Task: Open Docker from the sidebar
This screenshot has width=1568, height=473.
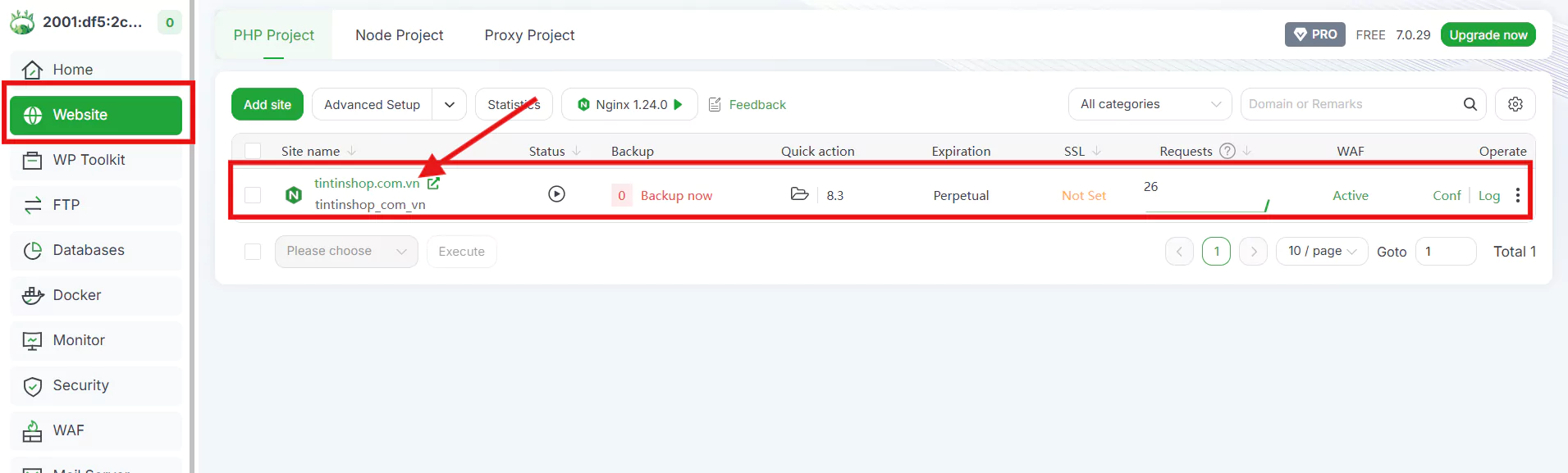Action: 77,295
